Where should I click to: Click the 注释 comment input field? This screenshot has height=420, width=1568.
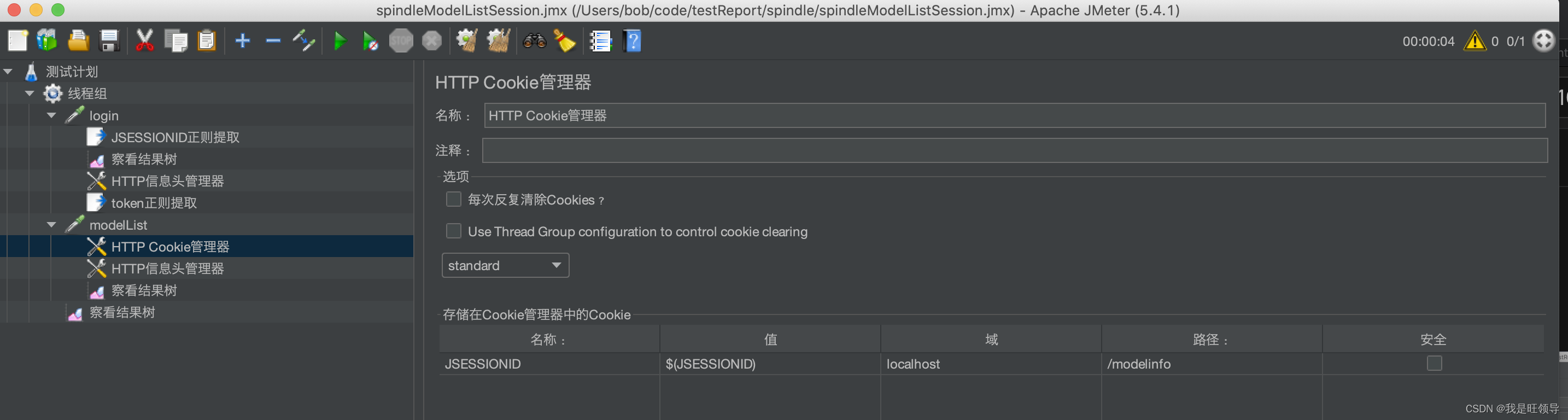click(x=1015, y=150)
